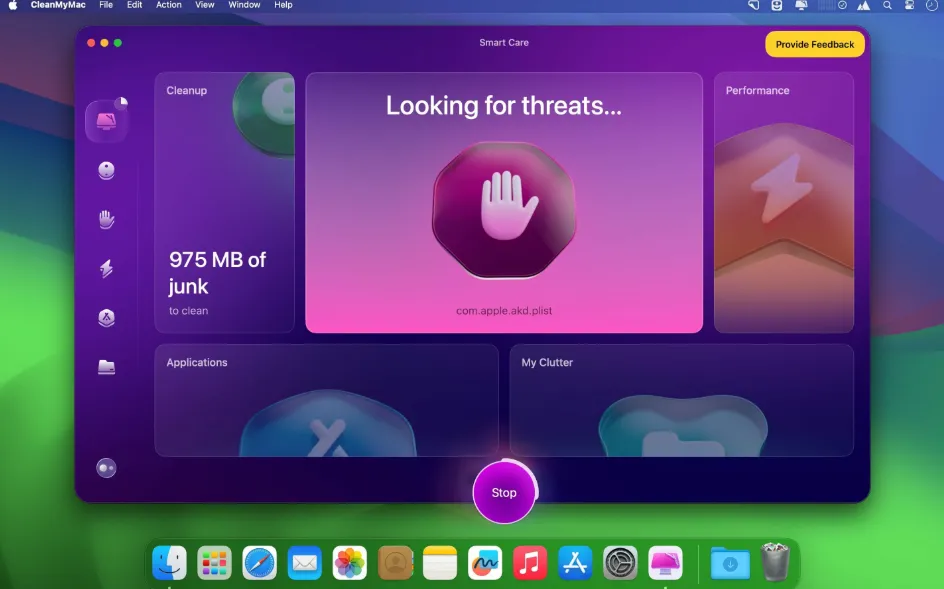Open Music from the Dock
944x589 pixels.
tap(530, 563)
